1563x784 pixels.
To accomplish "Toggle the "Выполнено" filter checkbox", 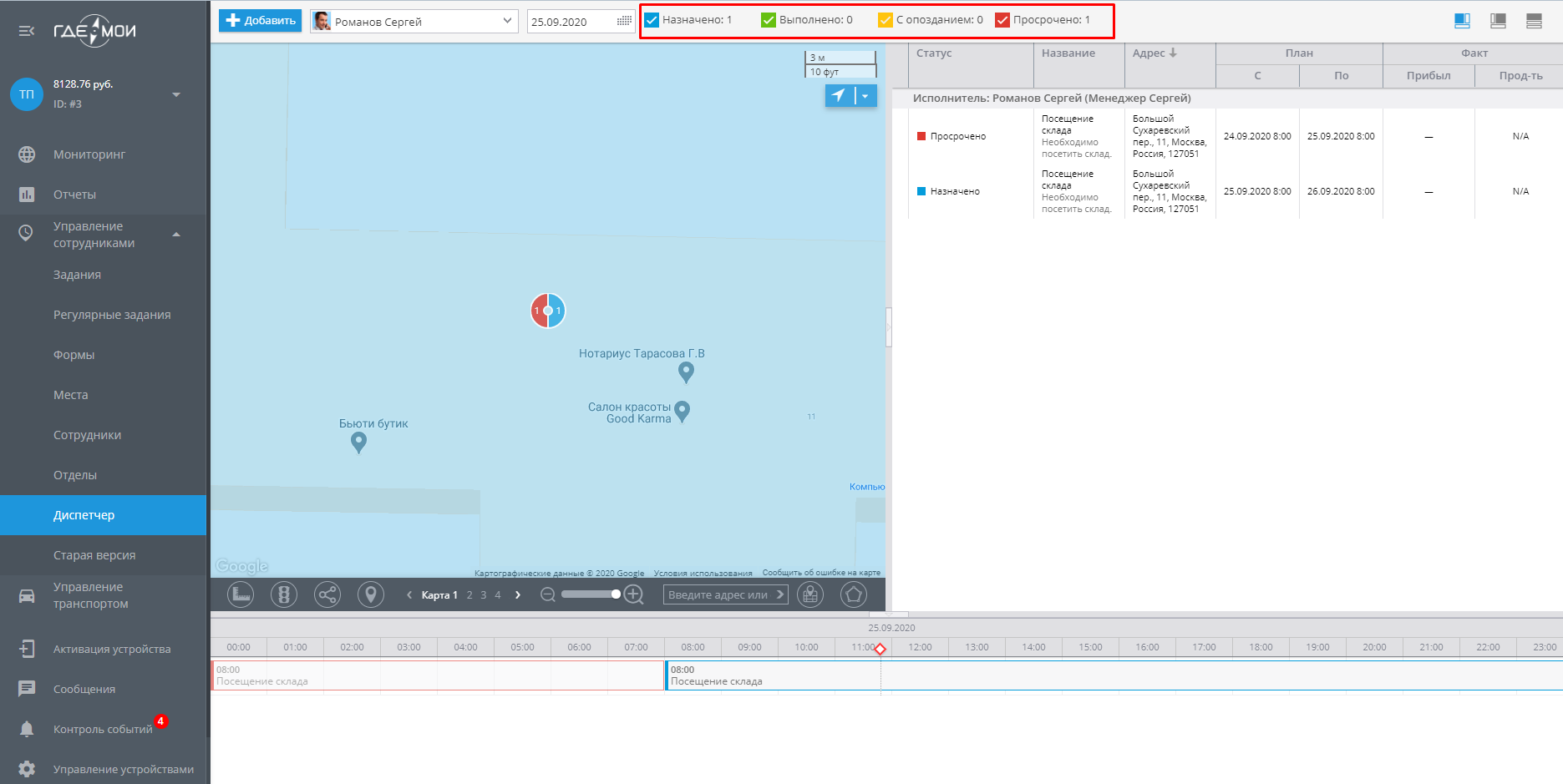I will 769,20.
